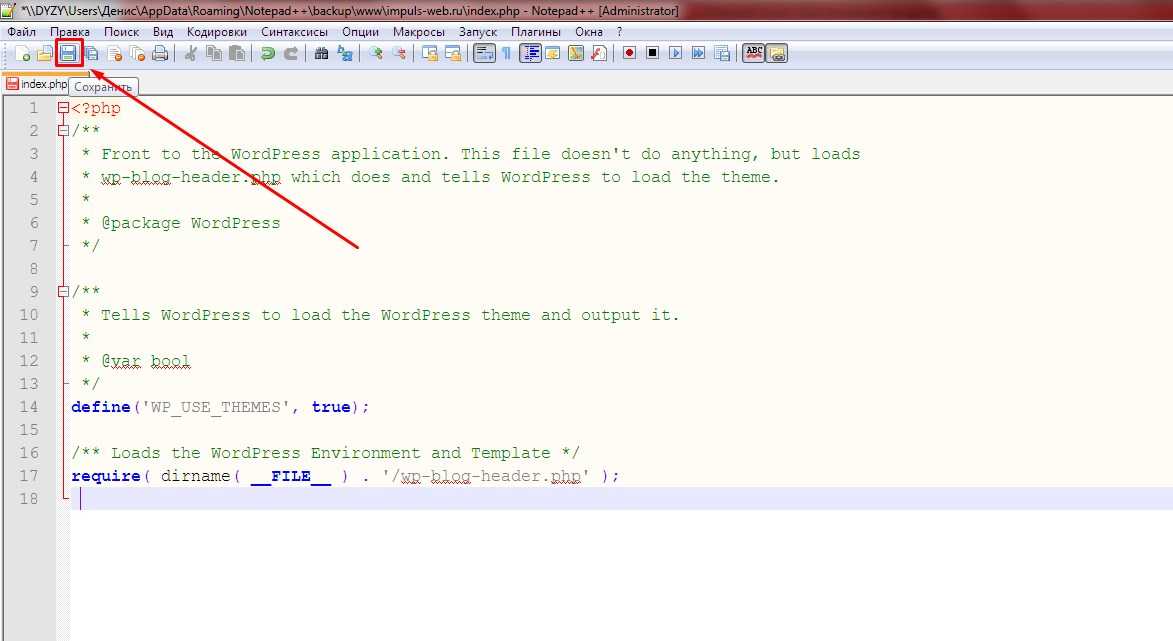
Task: Toggle spell check ABC icon
Action: point(754,54)
